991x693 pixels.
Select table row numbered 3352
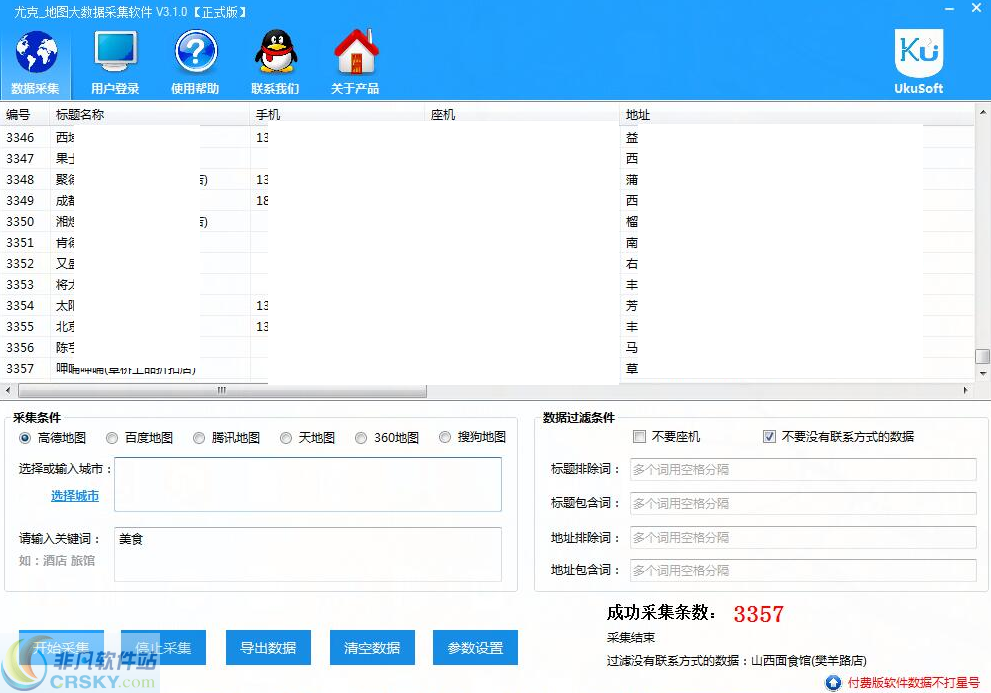click(x=487, y=263)
